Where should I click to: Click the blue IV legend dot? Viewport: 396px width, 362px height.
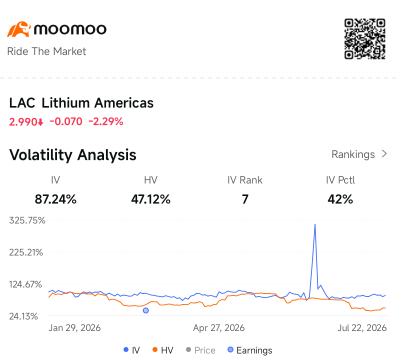click(126, 350)
